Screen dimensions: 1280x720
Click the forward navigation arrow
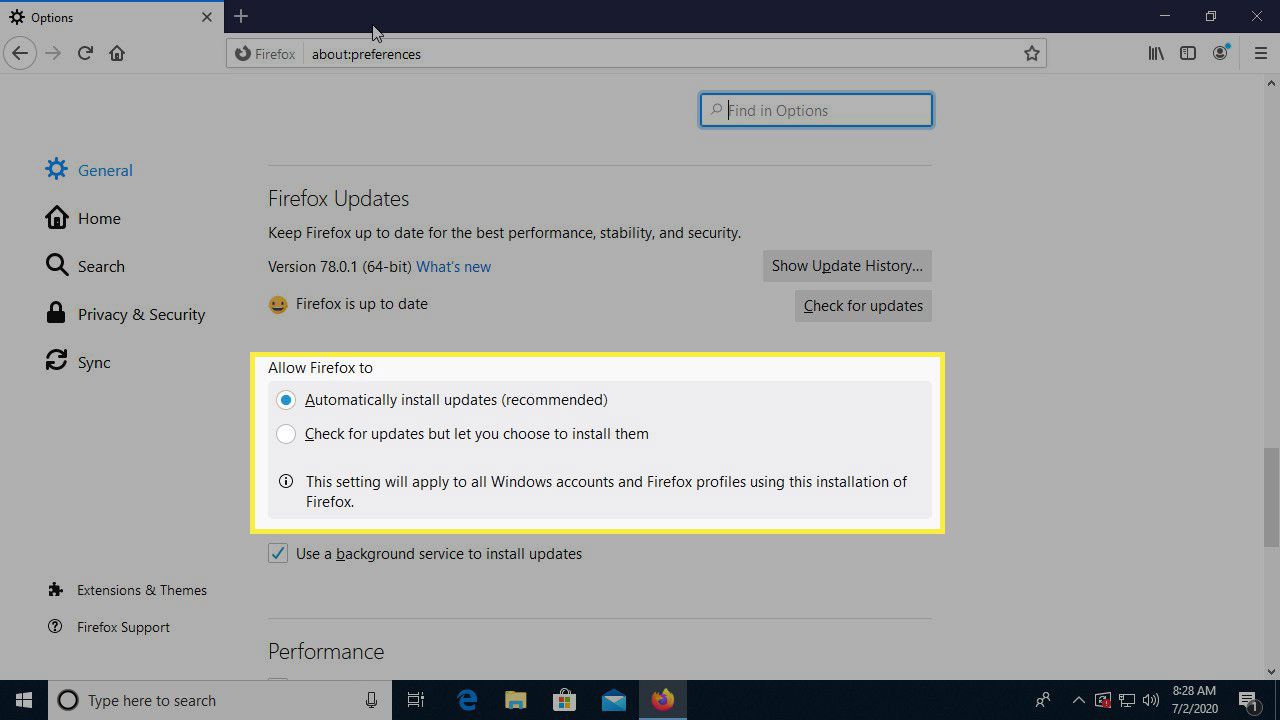tap(53, 53)
